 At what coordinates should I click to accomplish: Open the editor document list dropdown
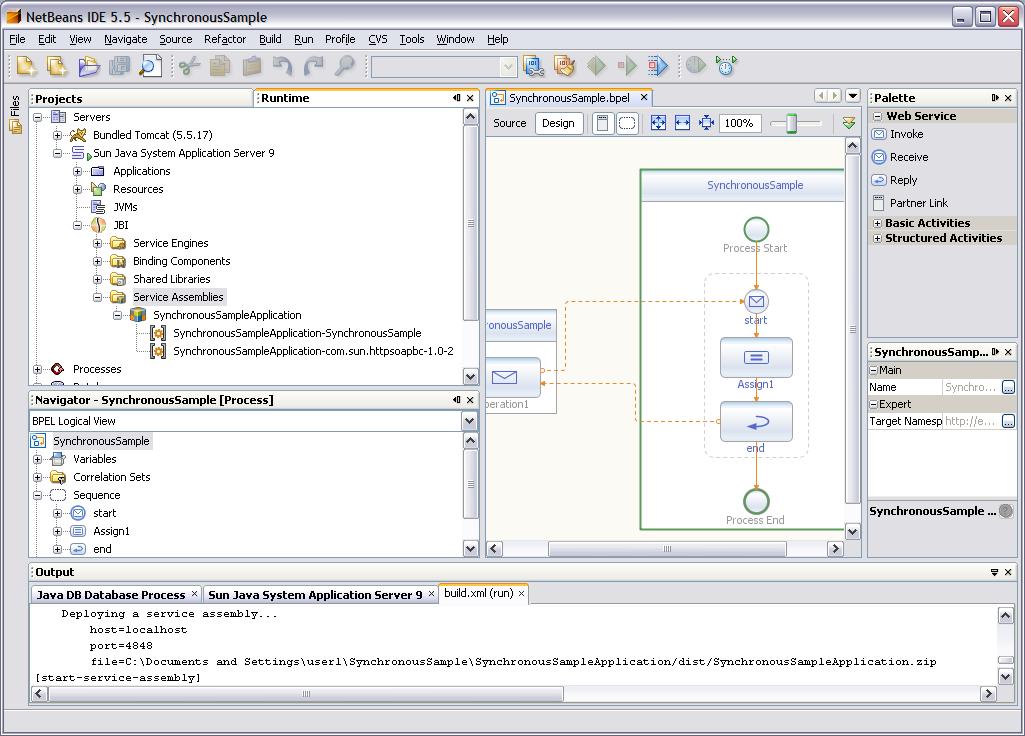853,96
